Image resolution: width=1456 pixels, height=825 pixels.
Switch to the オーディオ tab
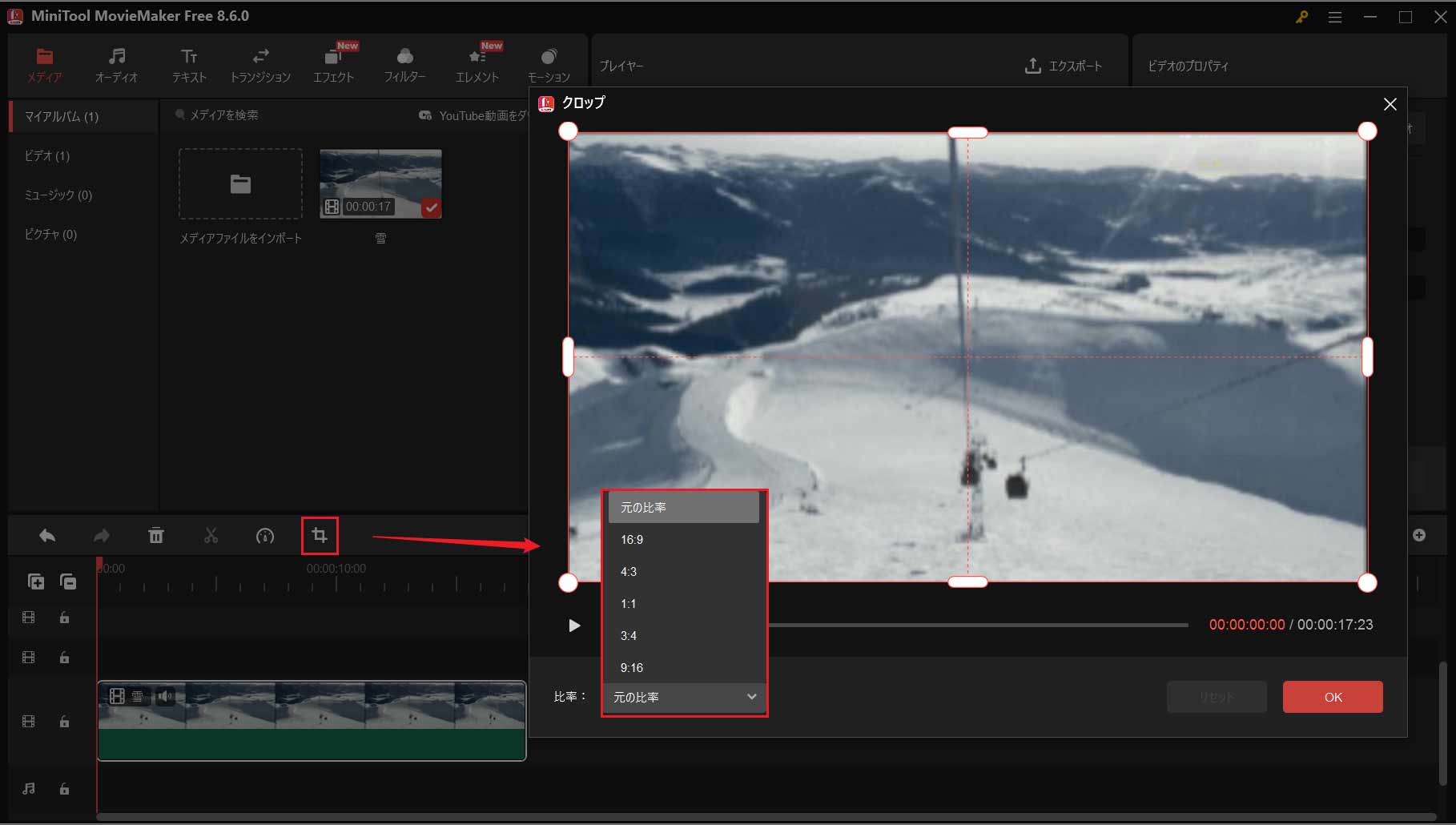pos(117,64)
